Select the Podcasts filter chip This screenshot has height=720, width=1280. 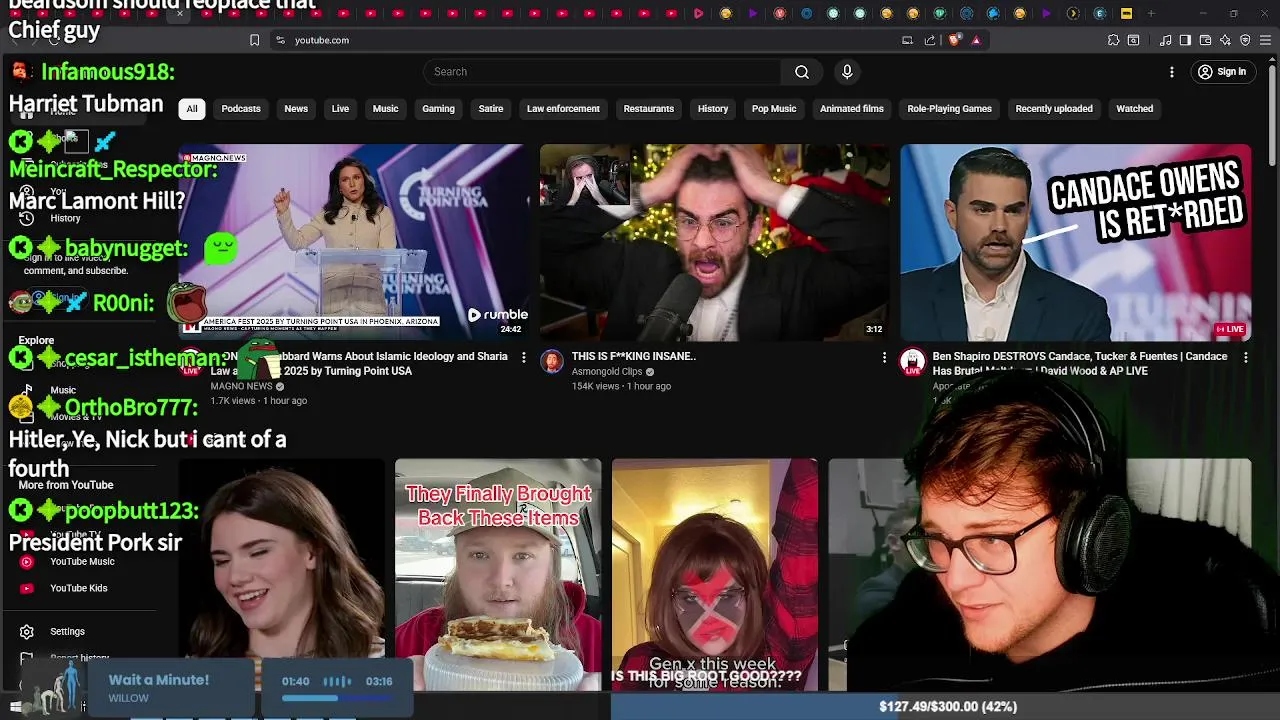coord(241,109)
